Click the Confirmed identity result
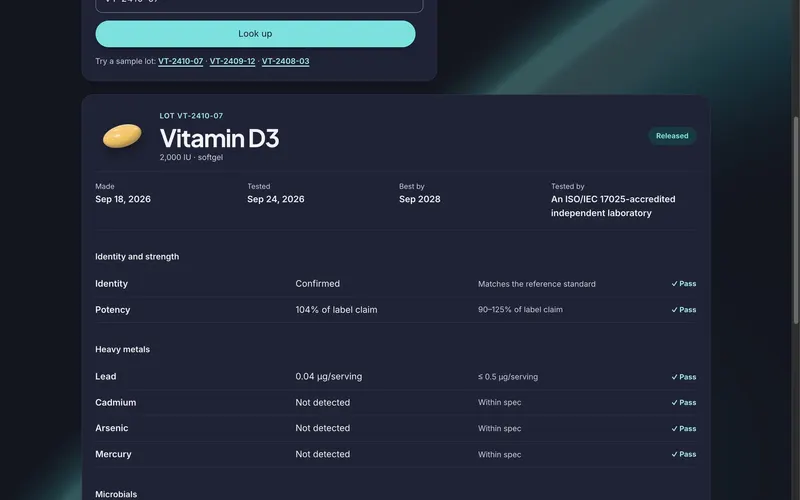This screenshot has height=500, width=800. tap(317, 284)
